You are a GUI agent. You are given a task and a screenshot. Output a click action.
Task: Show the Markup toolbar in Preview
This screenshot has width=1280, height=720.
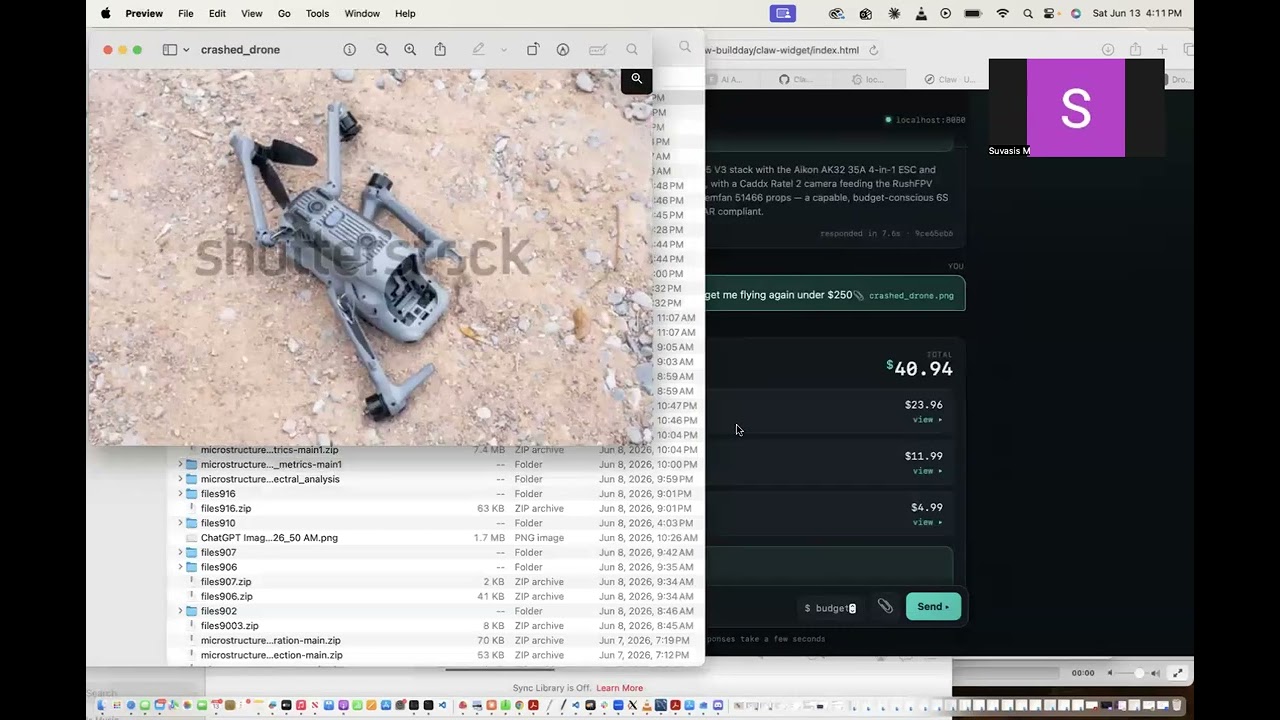[x=563, y=50]
